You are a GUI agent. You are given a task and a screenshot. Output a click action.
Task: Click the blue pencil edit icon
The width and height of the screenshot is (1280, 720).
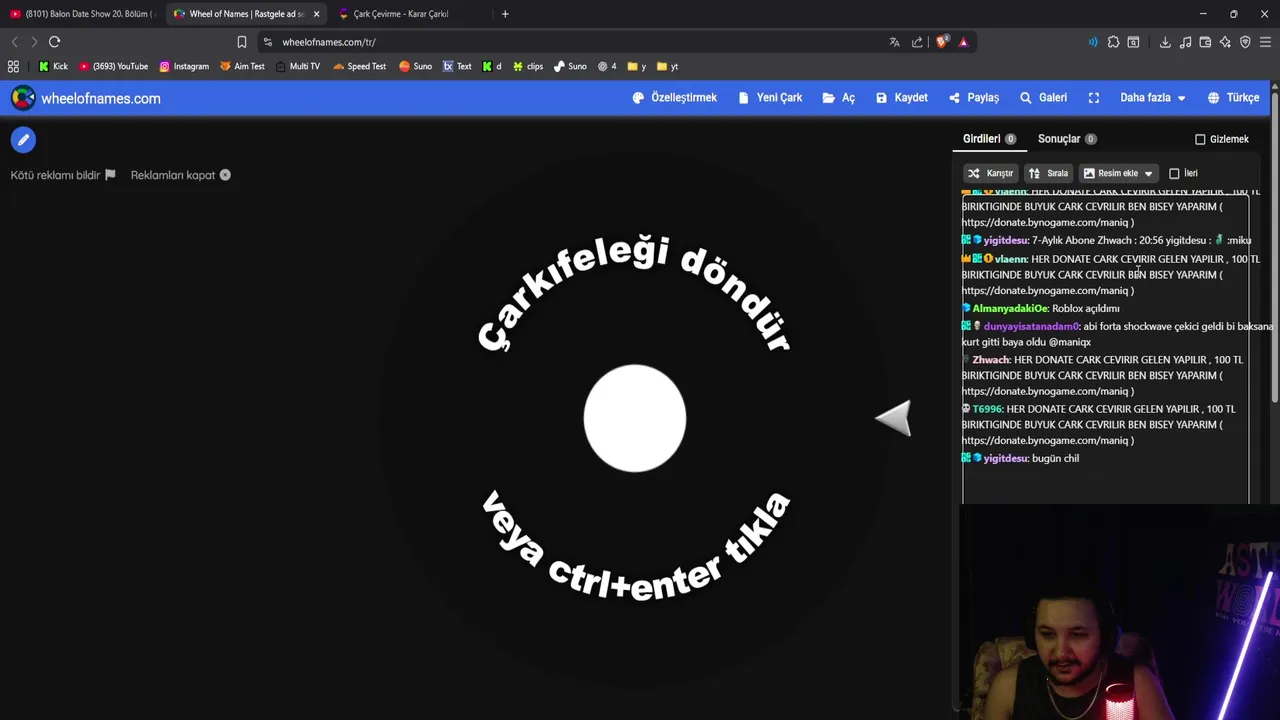(x=23, y=140)
